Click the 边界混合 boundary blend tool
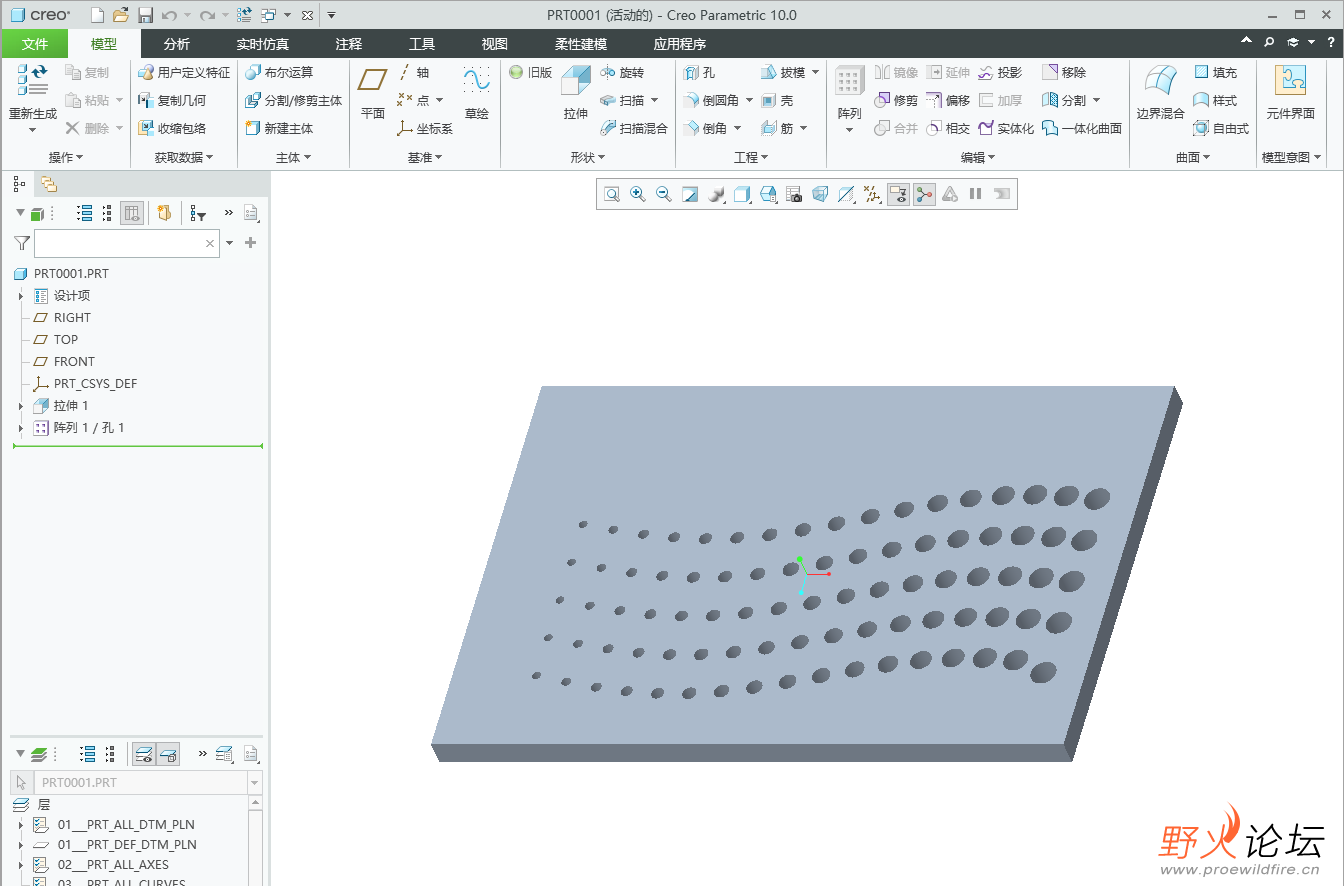 tap(1160, 92)
